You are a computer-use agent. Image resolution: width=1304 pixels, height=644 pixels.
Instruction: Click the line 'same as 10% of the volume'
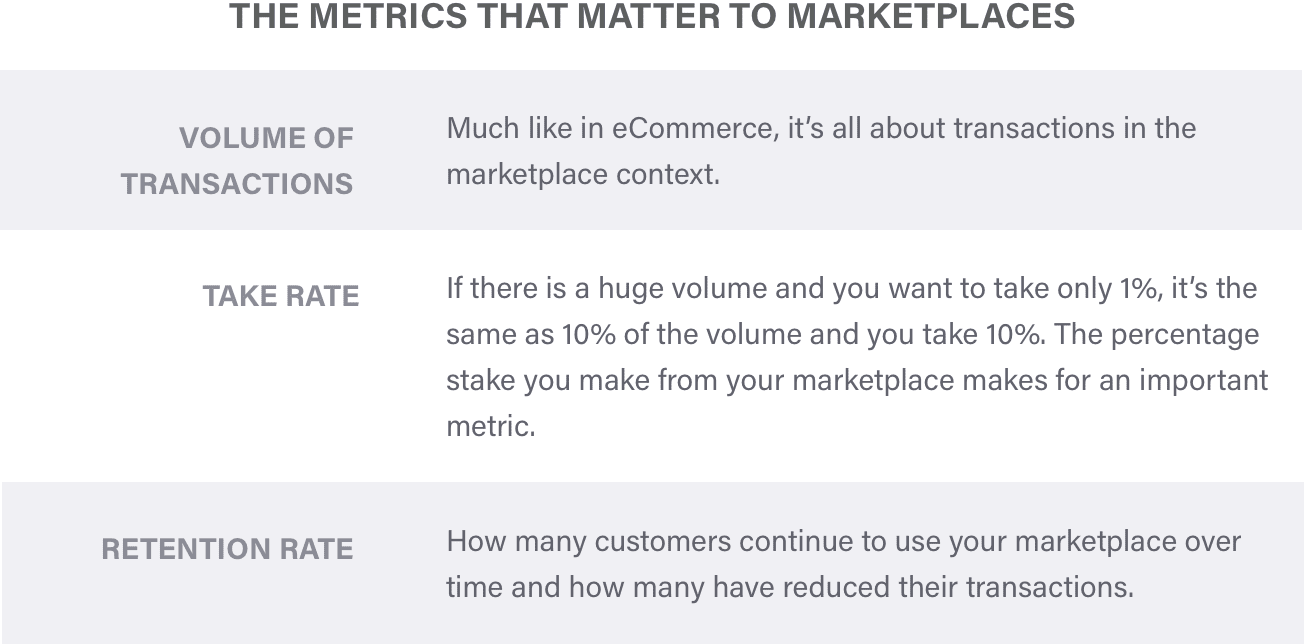pyautogui.click(x=852, y=335)
